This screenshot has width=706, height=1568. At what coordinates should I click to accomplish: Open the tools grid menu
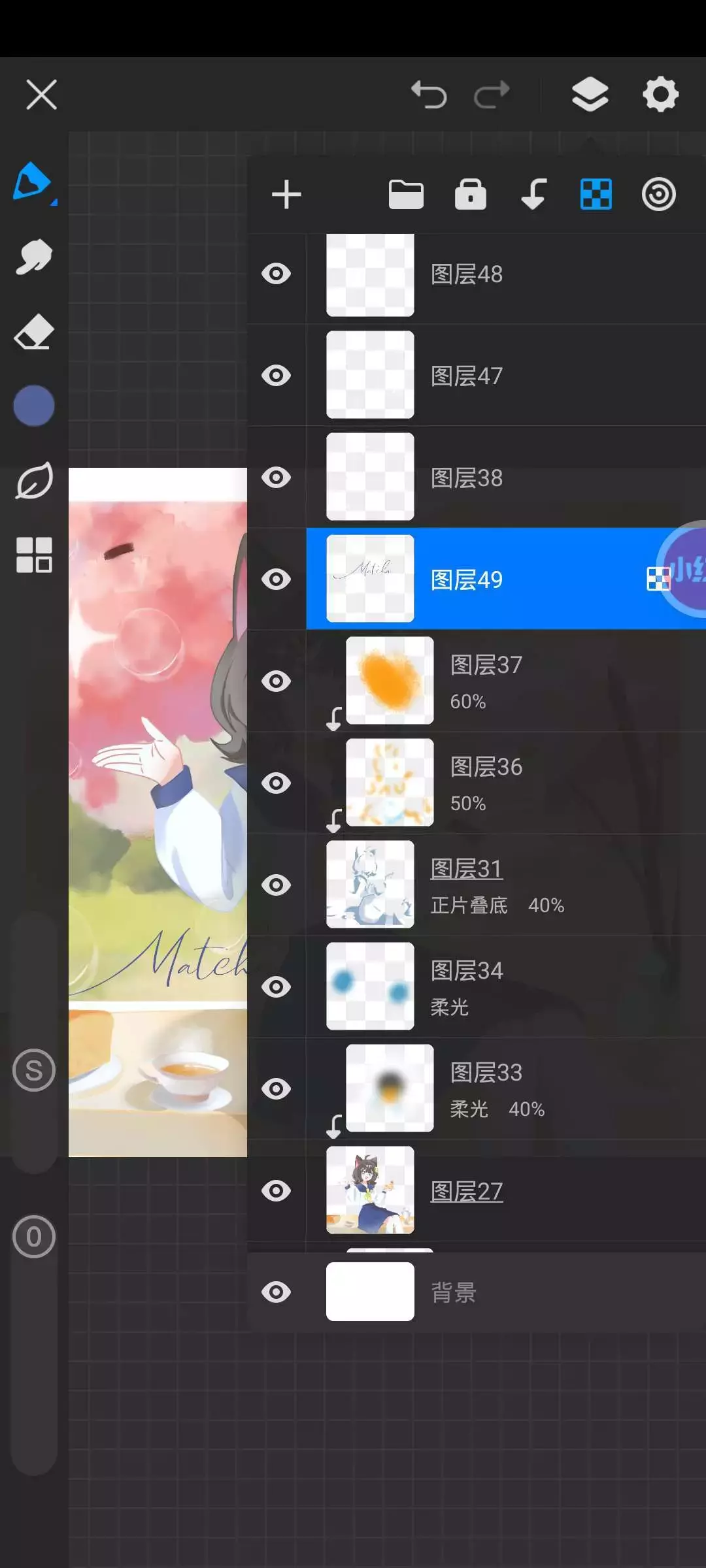tap(34, 555)
